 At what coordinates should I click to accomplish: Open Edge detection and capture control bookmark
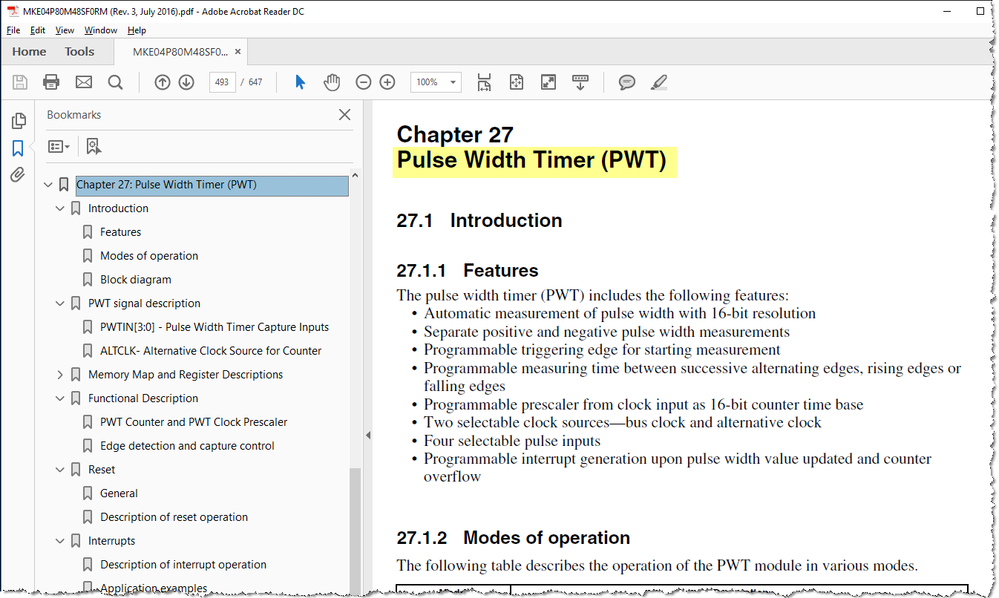click(187, 446)
